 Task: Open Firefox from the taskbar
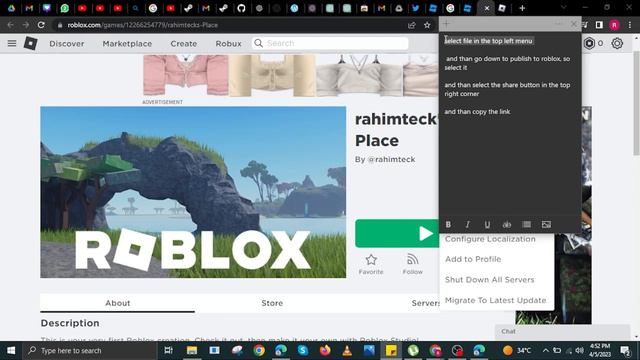click(x=325, y=351)
